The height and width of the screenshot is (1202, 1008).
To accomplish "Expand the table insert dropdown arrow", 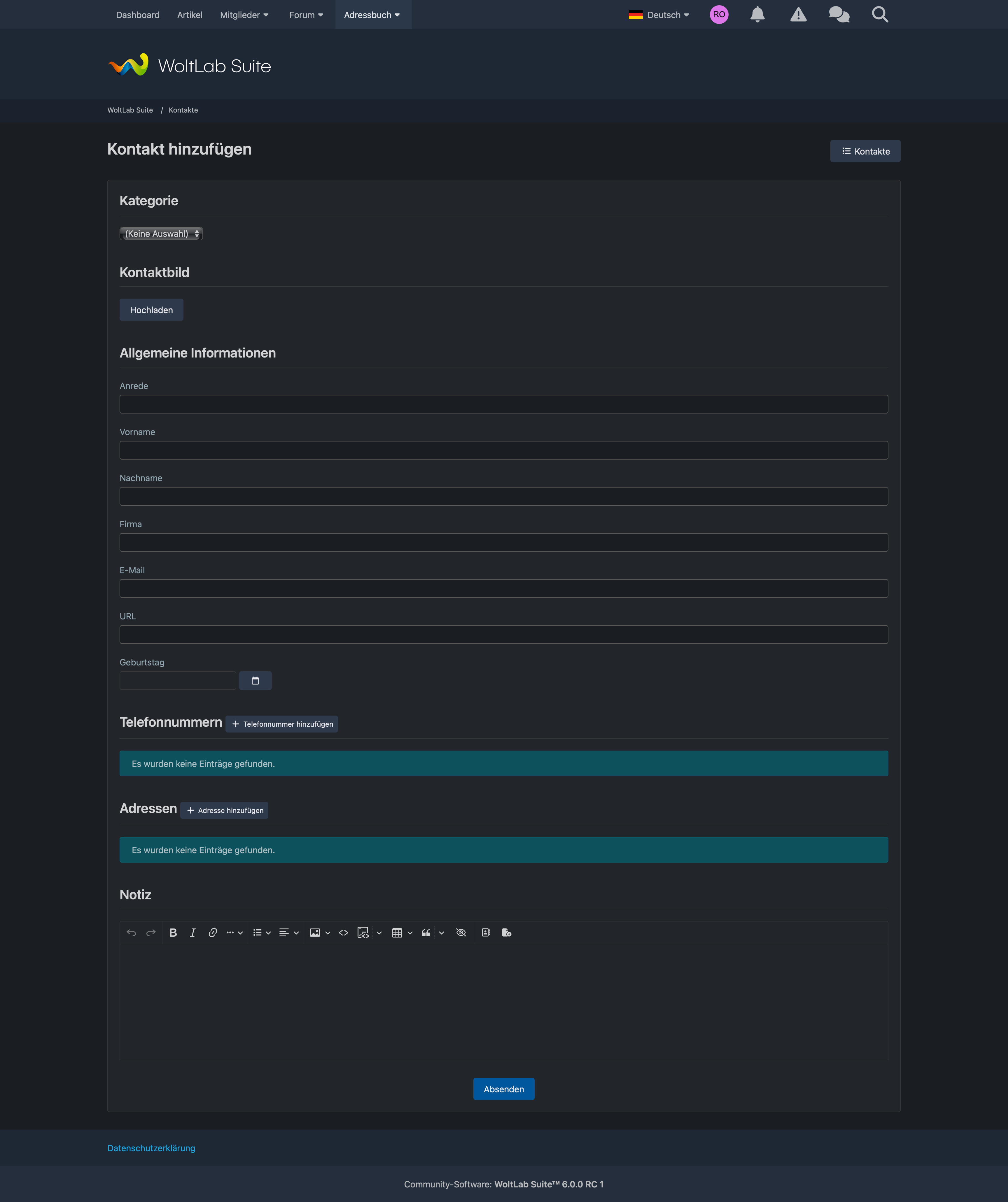I will coord(410,932).
